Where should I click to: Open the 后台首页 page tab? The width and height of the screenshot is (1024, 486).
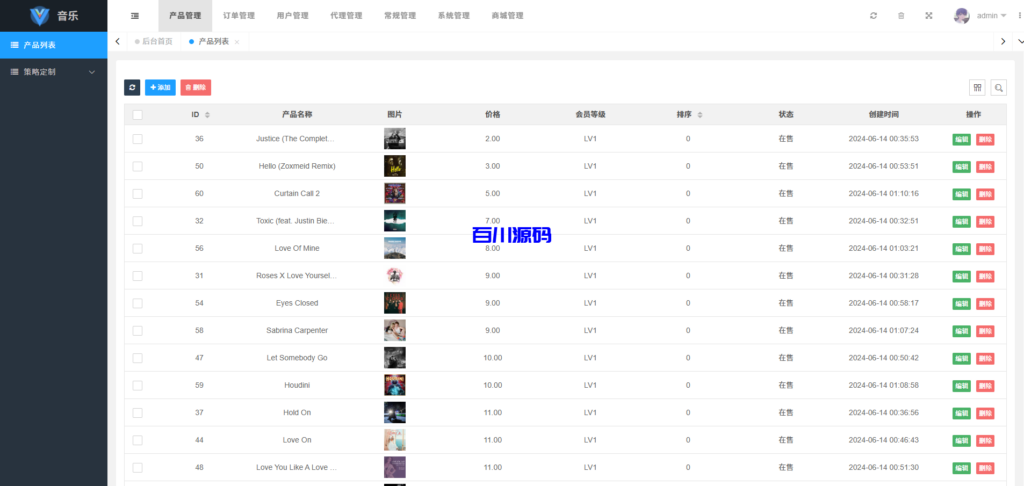(x=154, y=41)
